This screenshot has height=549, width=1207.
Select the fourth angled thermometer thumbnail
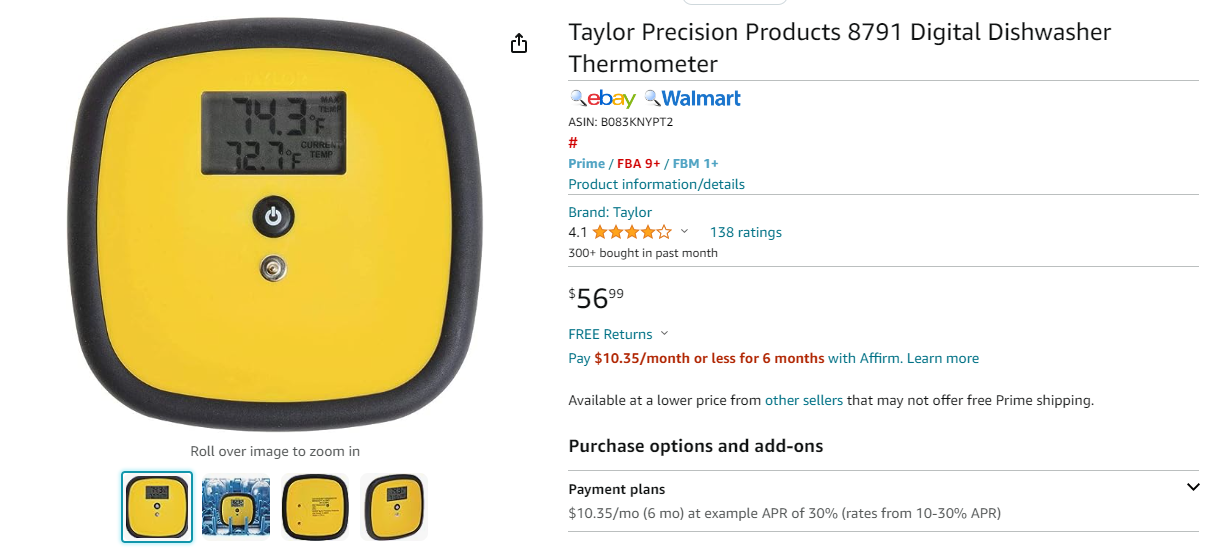pos(394,507)
